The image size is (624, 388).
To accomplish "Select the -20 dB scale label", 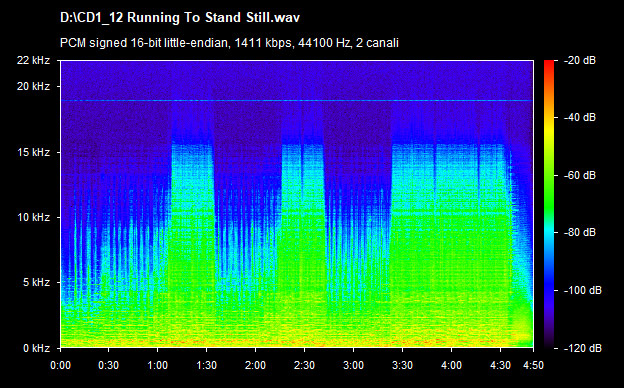I will pyautogui.click(x=580, y=60).
